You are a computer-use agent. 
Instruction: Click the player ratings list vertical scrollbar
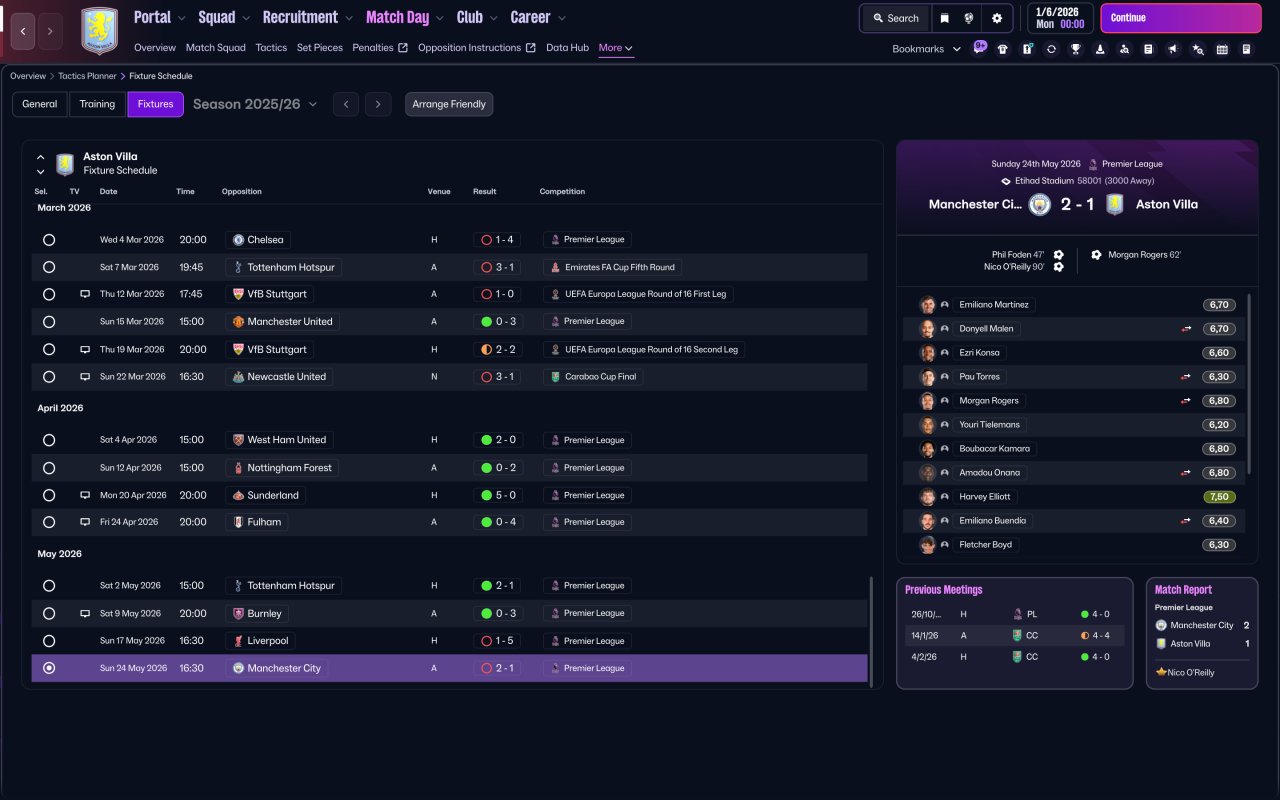pos(1249,383)
